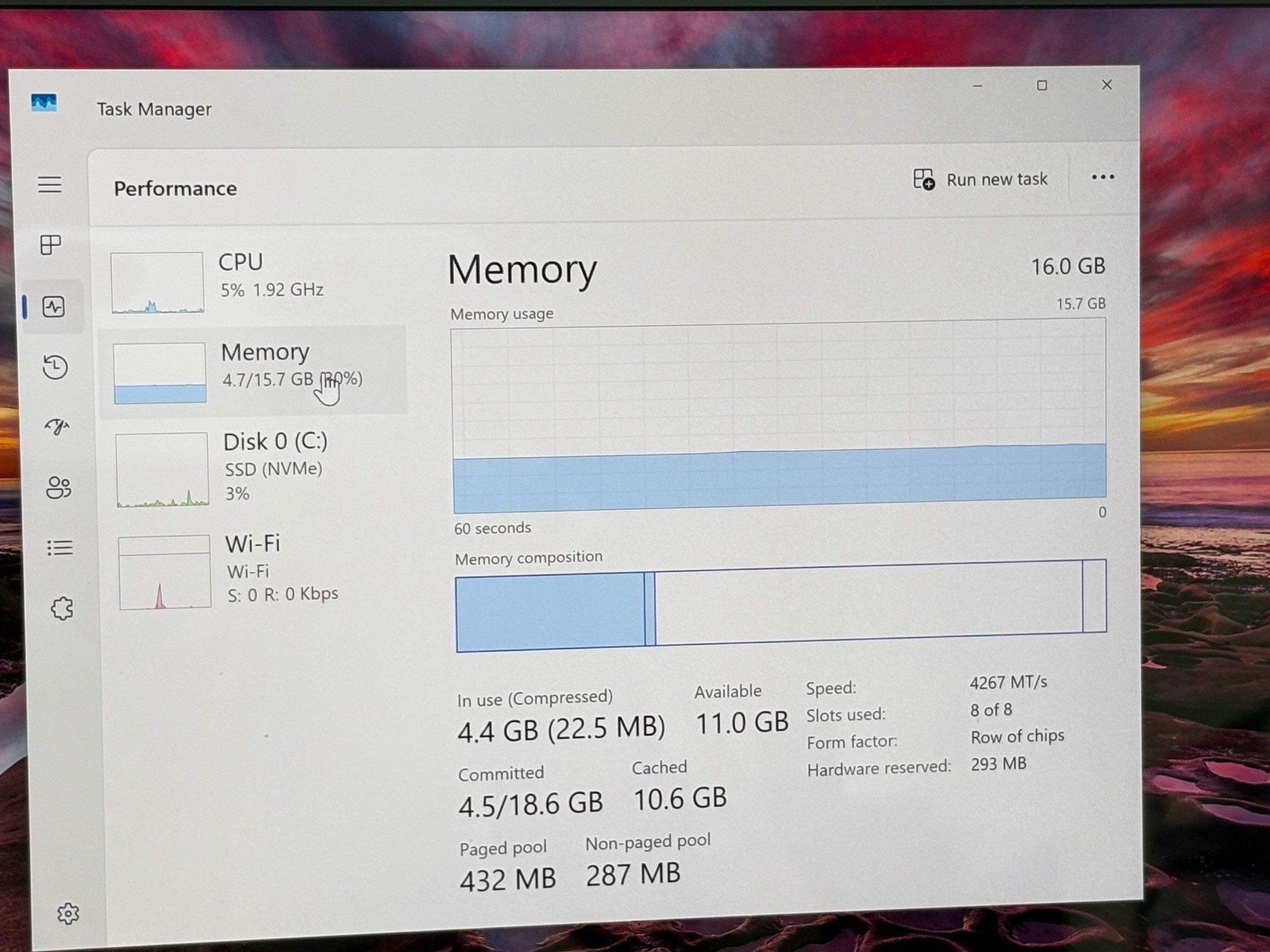Select the Wi-Fi performance entry
This screenshot has height=952, width=1270.
click(256, 570)
